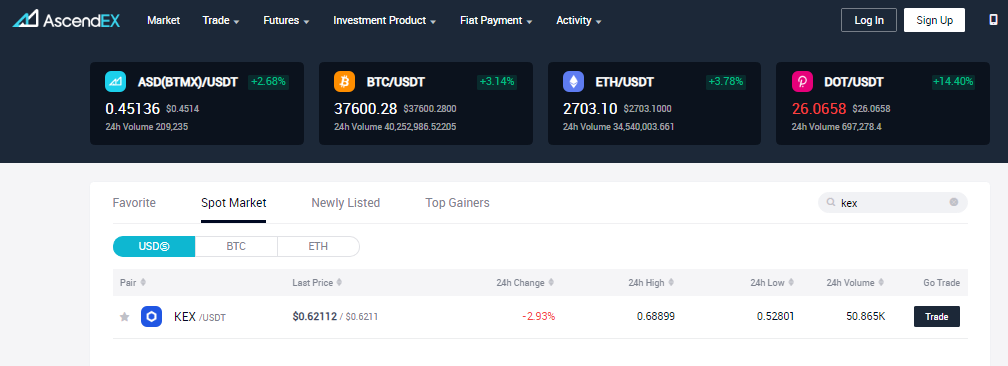Click the Go Trade column header
Viewport: 1008px width, 366px height.
tap(941, 282)
